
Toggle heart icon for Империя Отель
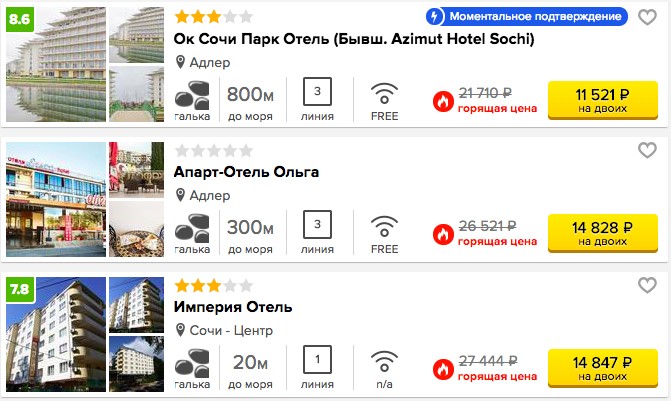tap(647, 285)
